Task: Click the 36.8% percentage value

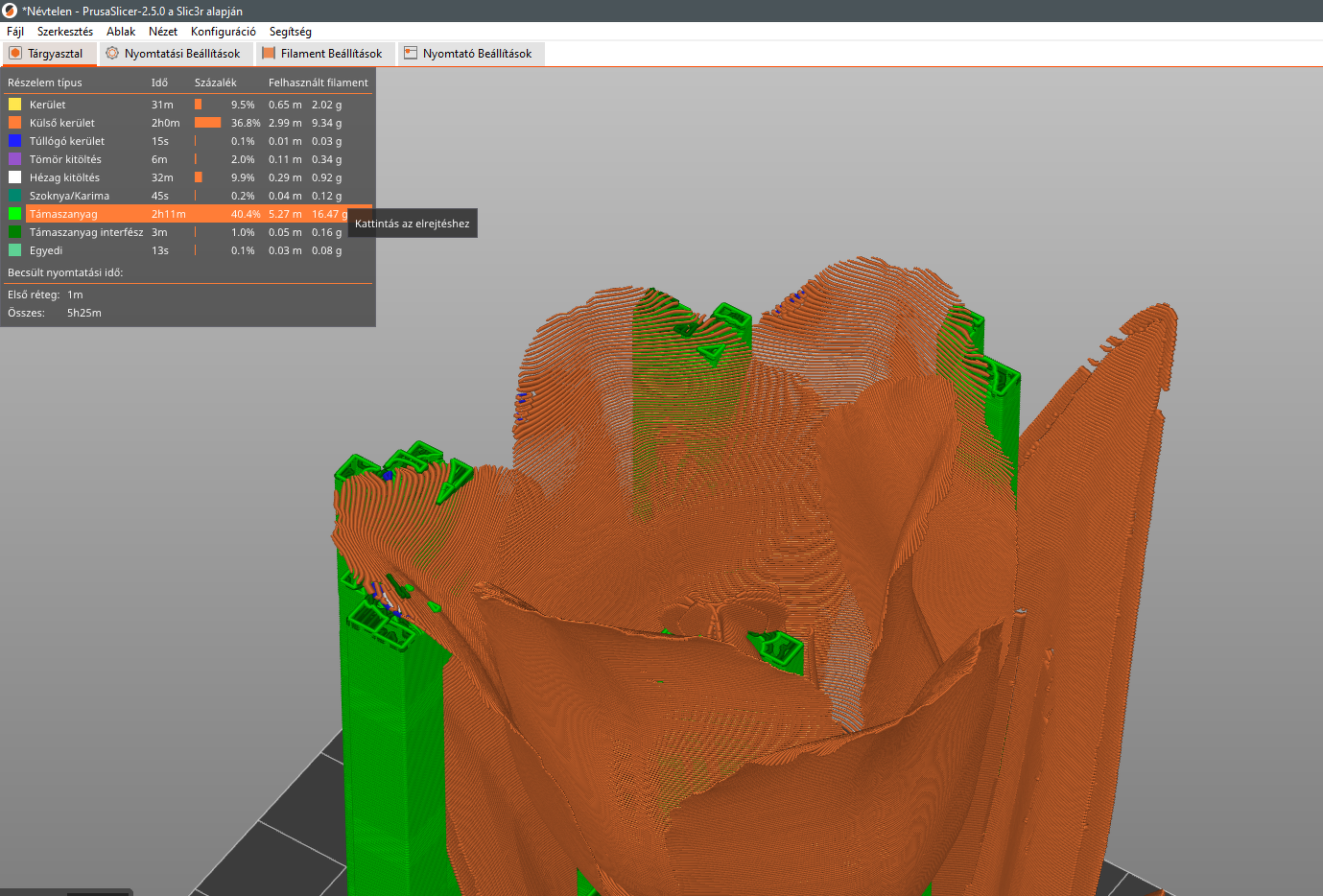Action: (246, 123)
